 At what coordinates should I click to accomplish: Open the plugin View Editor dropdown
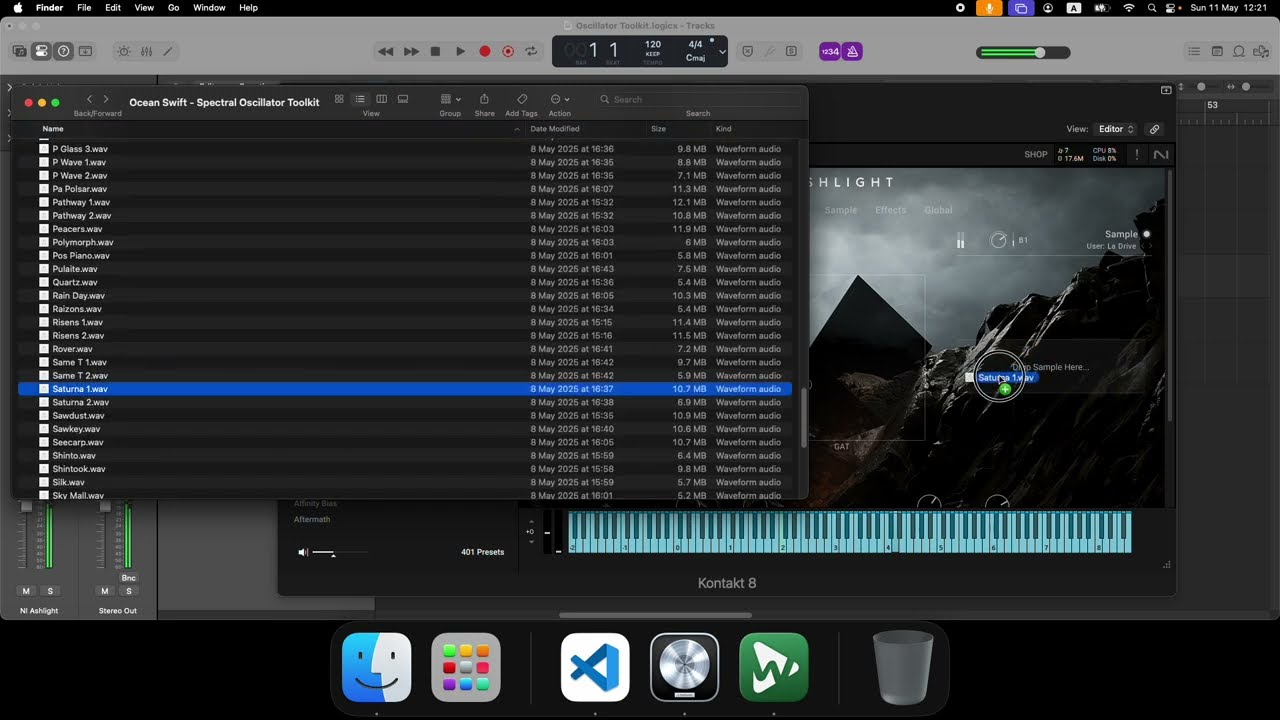coord(1115,129)
